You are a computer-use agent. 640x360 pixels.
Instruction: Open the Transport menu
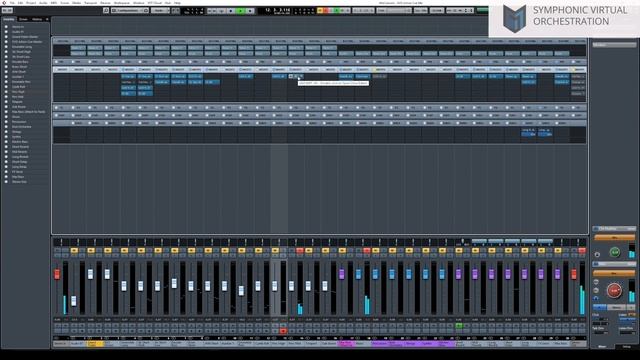click(90, 3)
